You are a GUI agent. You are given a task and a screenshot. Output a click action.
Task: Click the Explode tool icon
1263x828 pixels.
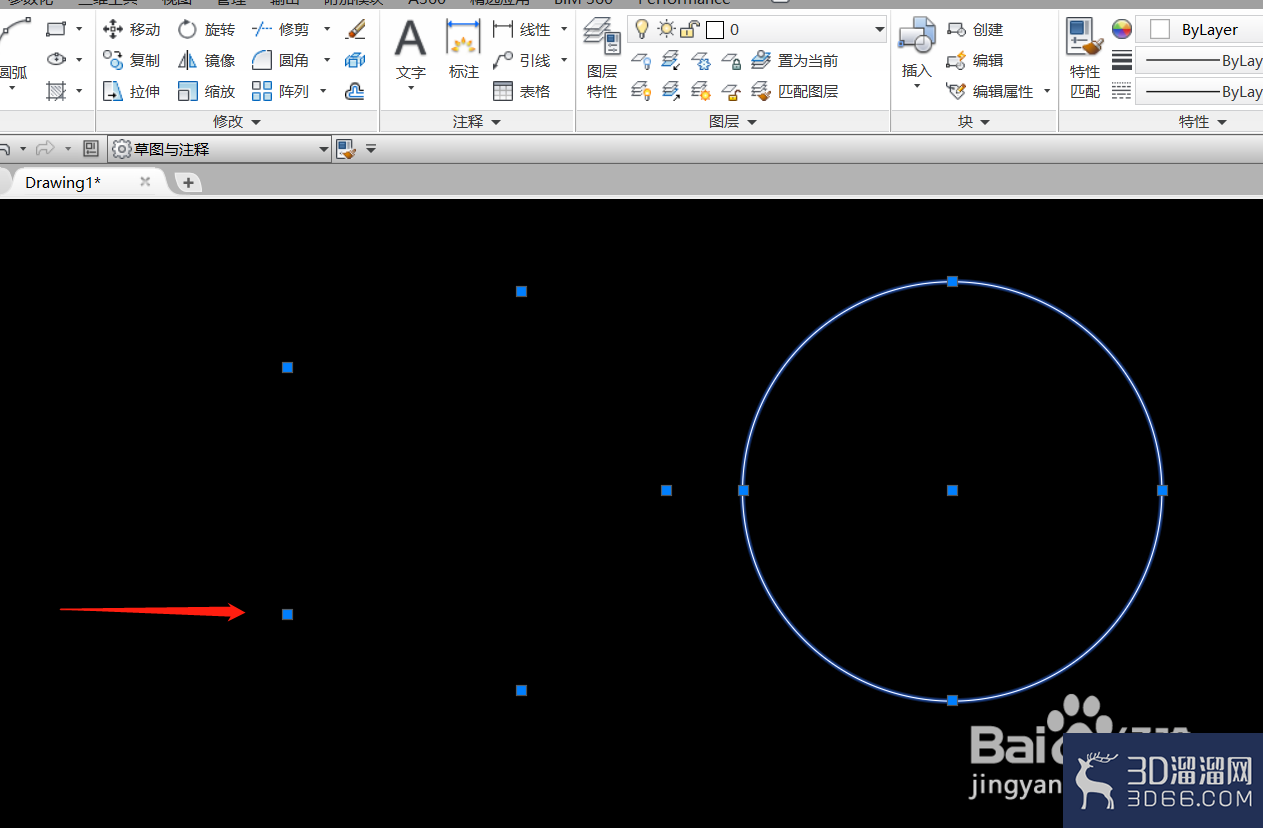tap(355, 61)
